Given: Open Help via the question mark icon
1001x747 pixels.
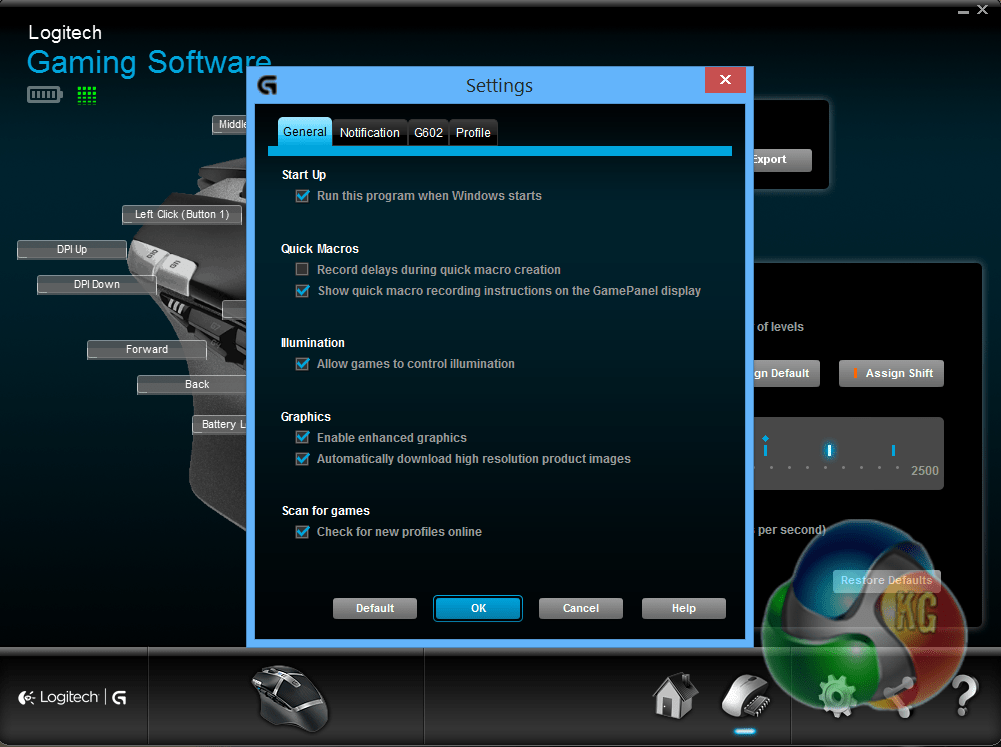Looking at the screenshot, I should (x=963, y=695).
